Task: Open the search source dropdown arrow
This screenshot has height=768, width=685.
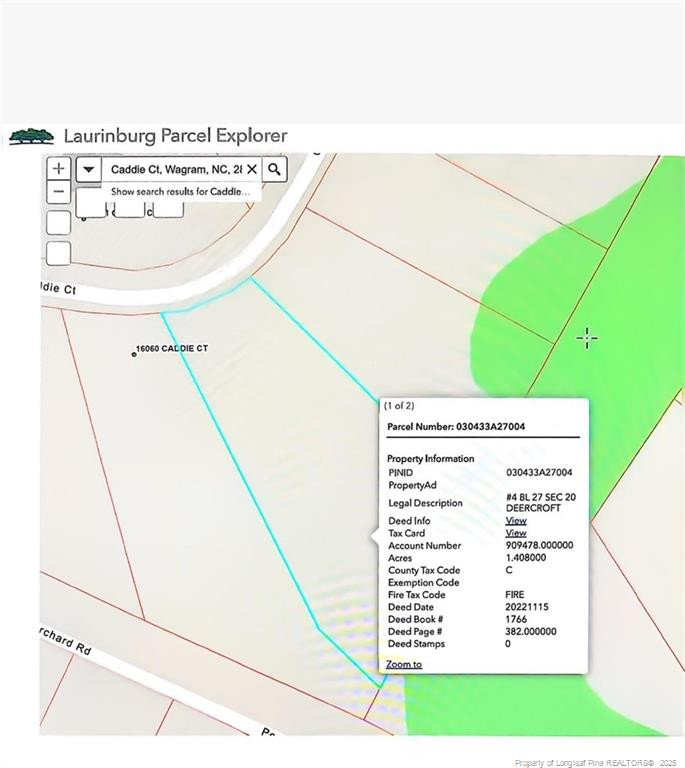Action: point(89,169)
